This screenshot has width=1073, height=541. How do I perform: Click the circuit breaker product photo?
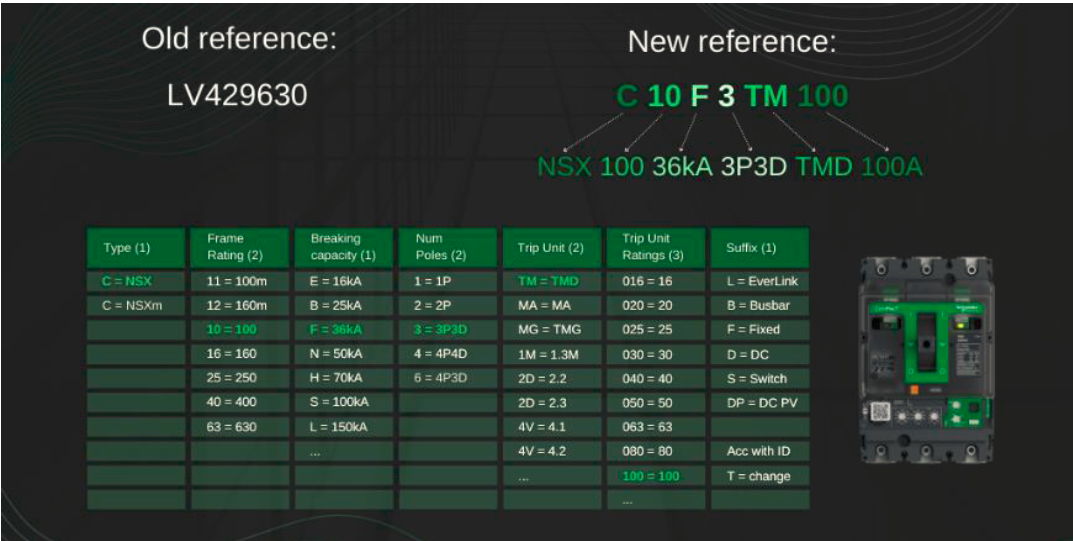point(927,360)
